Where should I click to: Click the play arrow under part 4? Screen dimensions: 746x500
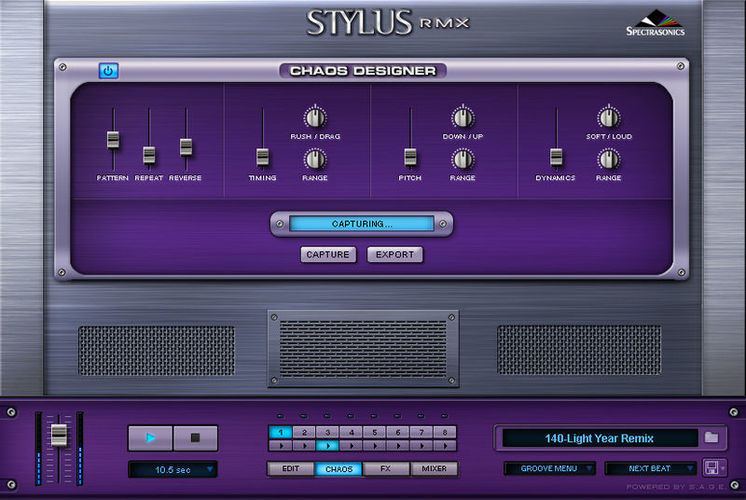point(352,446)
